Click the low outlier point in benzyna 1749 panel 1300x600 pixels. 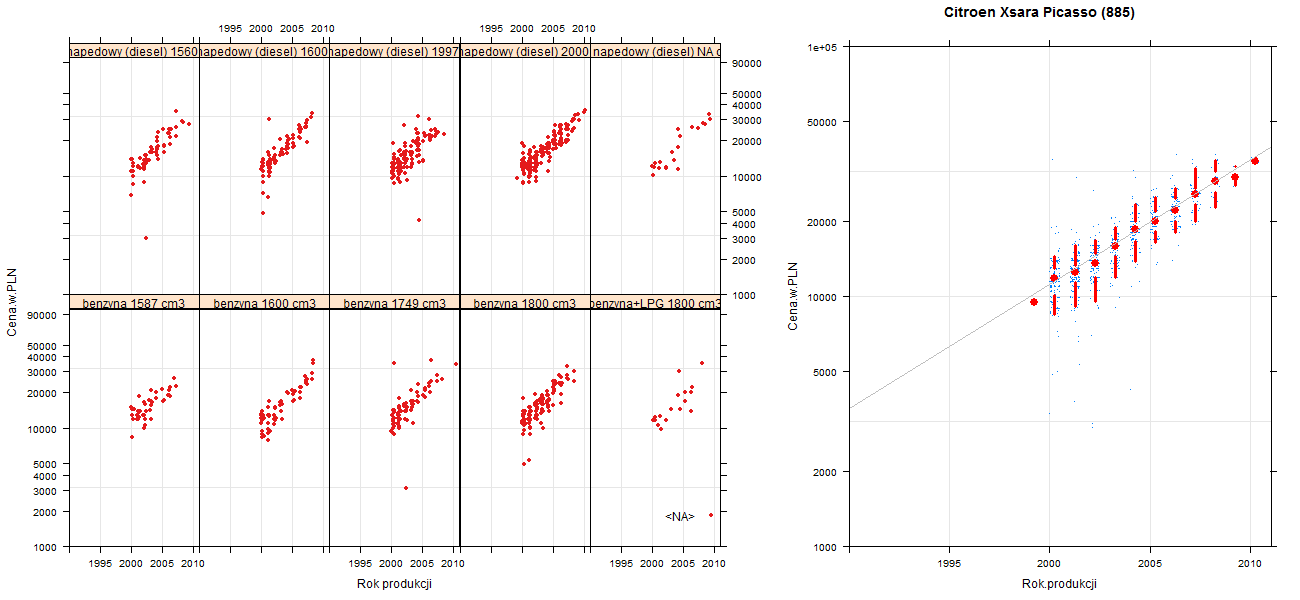tap(405, 488)
